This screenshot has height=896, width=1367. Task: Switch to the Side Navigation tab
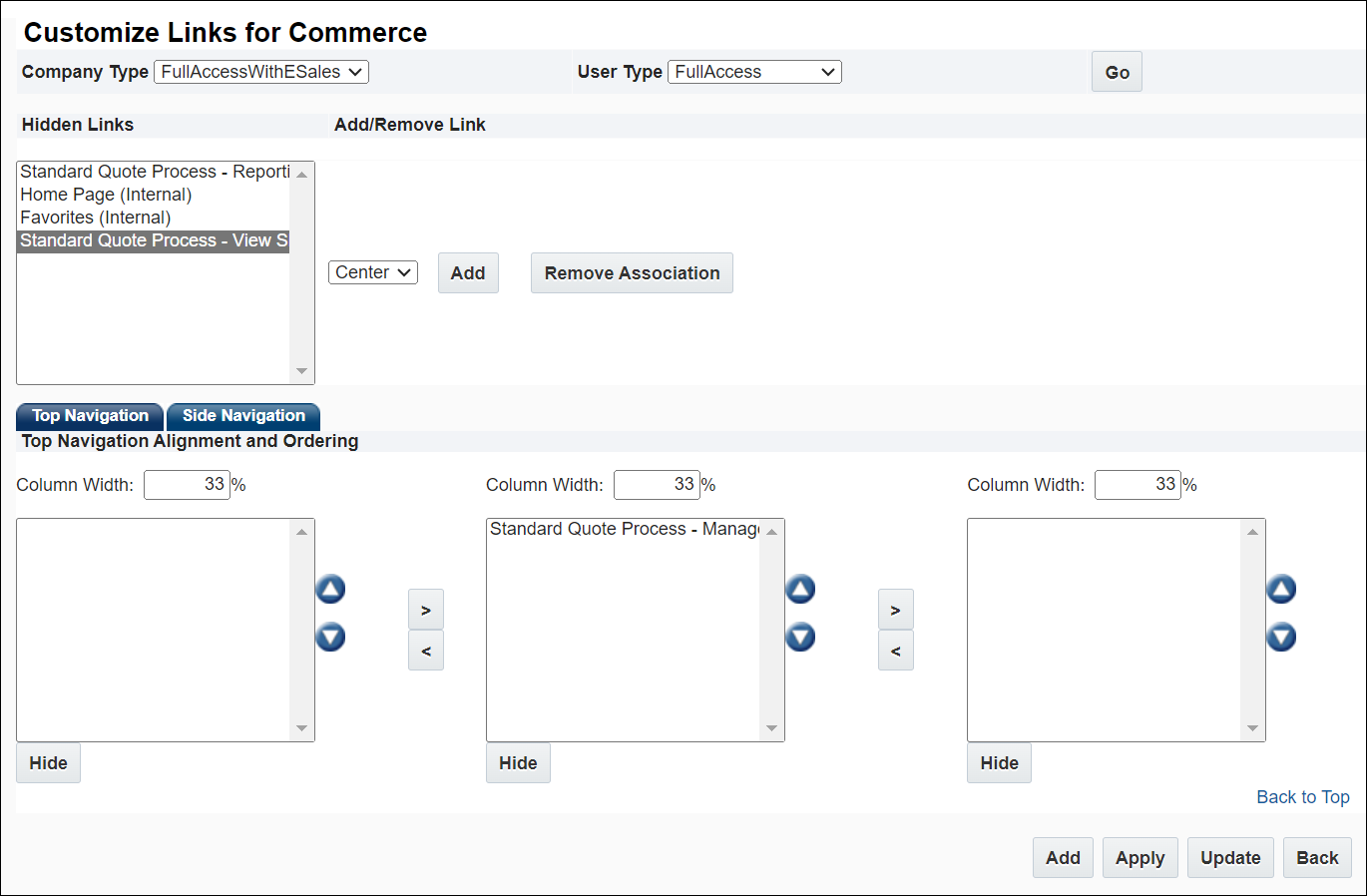[242, 416]
